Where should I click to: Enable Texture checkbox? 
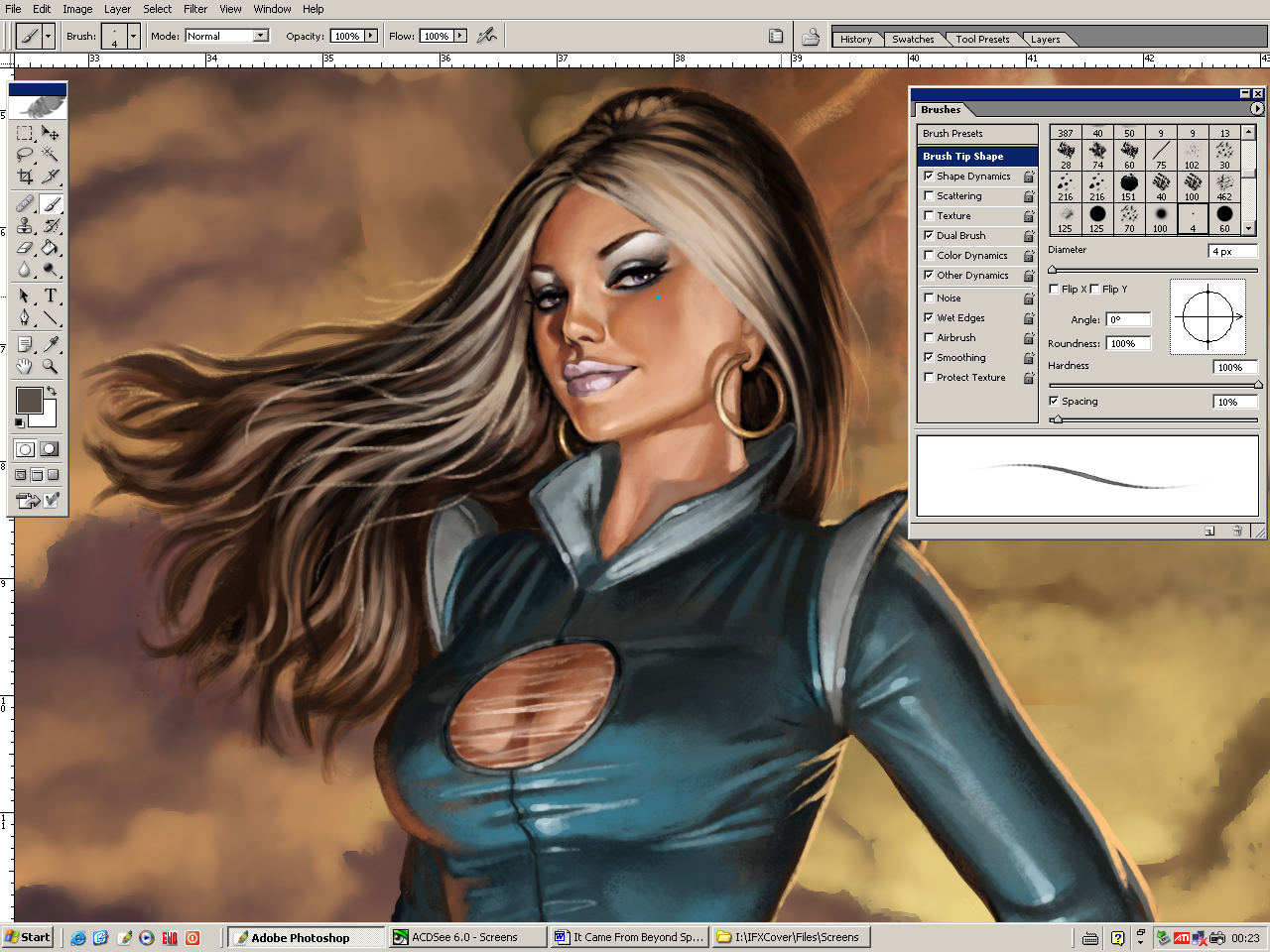929,215
